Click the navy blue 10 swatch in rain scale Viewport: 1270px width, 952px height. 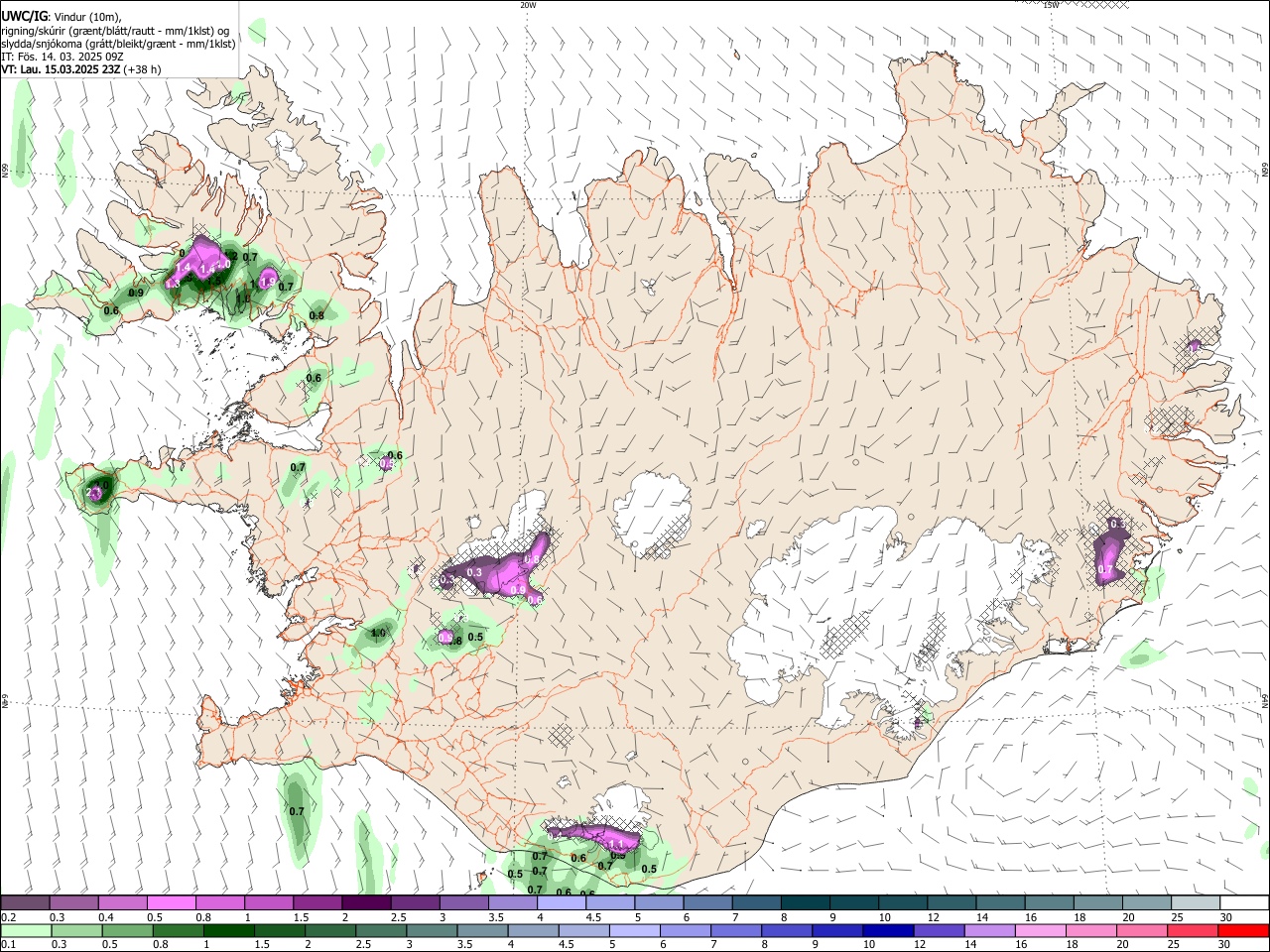[887, 930]
